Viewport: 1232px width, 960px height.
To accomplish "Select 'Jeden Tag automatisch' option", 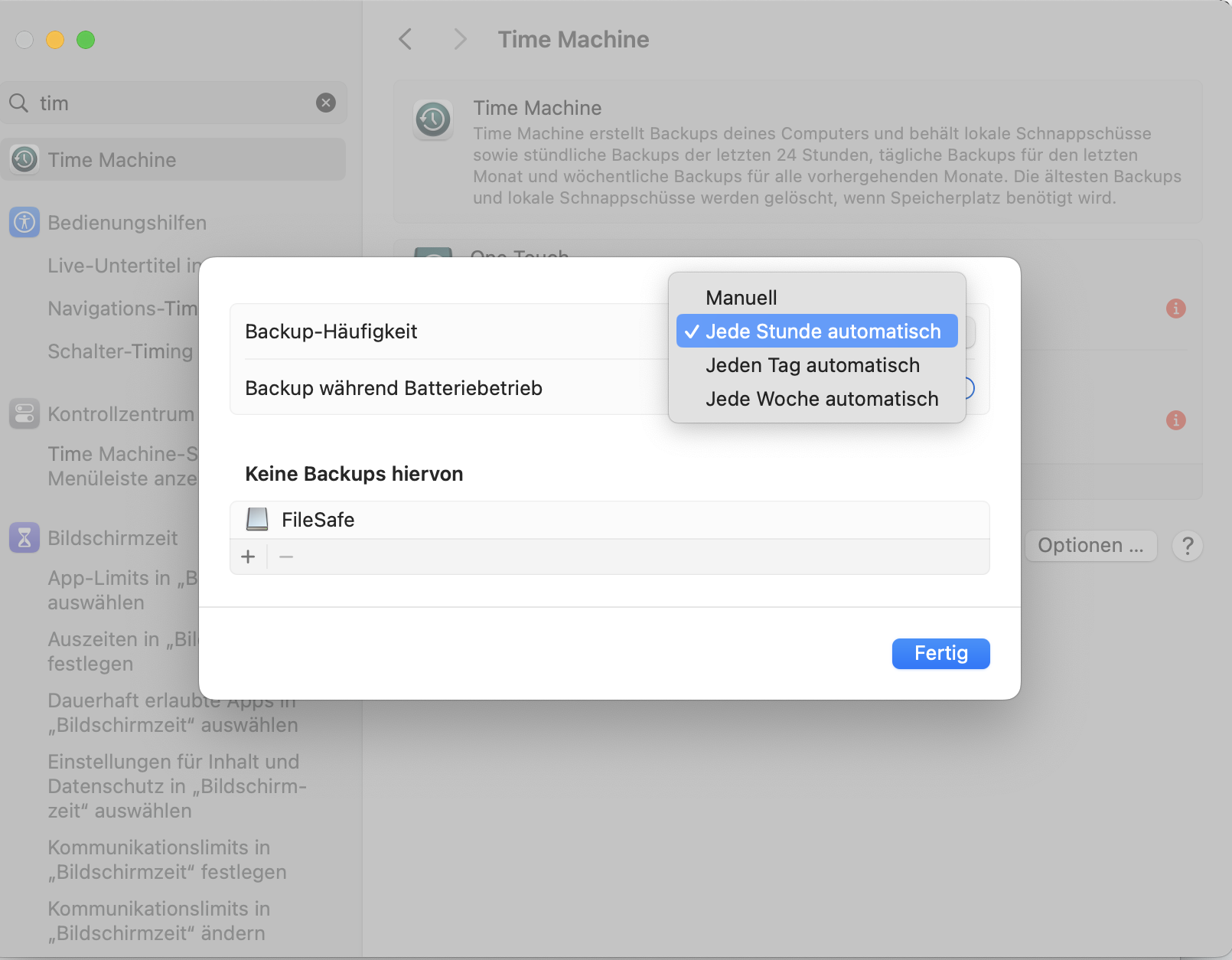I will pos(812,365).
